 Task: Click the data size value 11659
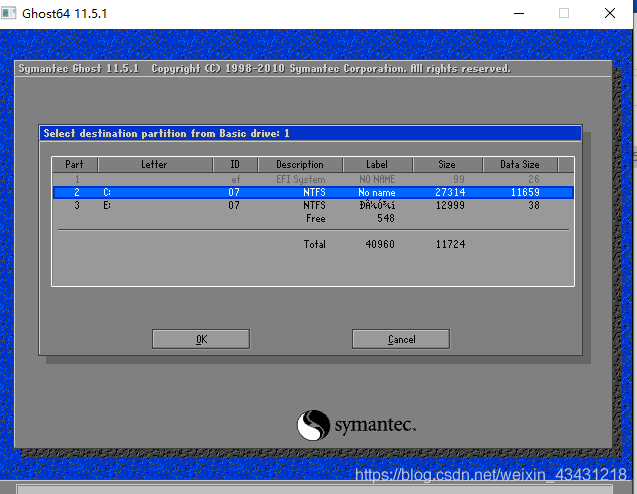point(525,192)
